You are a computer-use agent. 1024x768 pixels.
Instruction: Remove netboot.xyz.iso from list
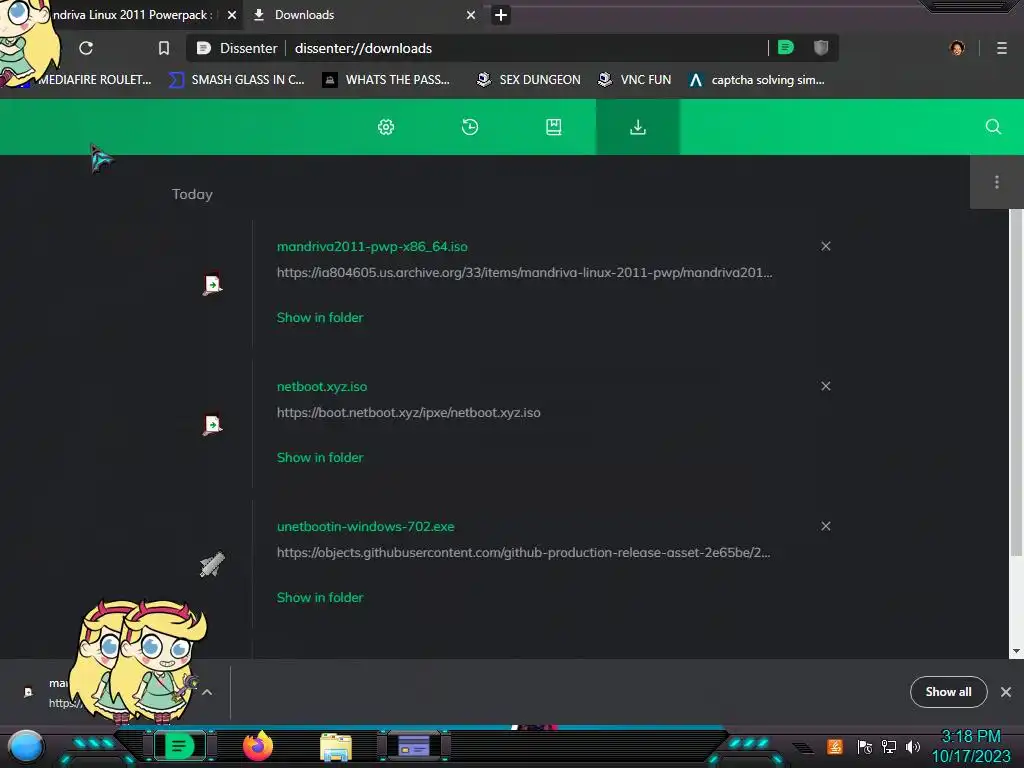(x=825, y=386)
